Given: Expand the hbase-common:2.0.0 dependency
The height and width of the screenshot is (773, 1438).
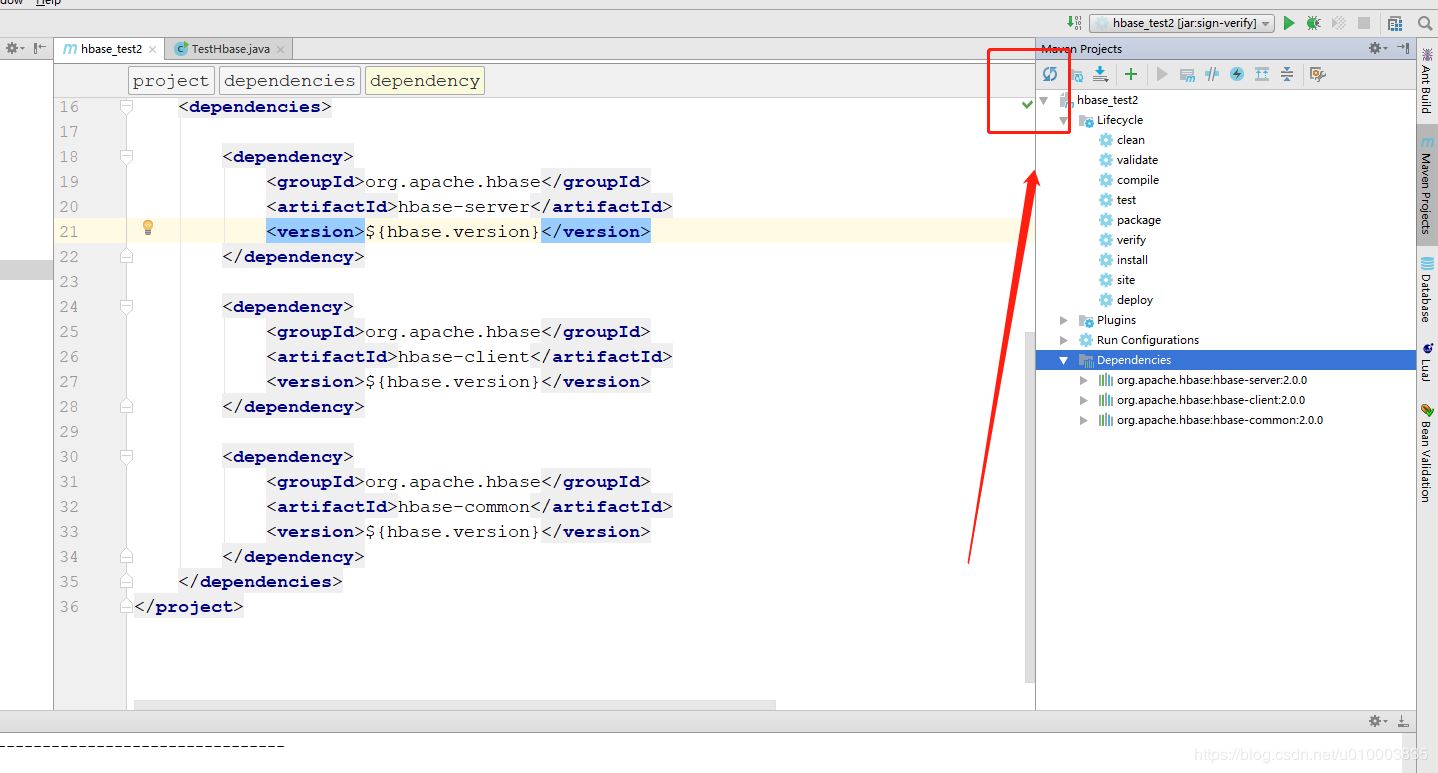Looking at the screenshot, I should pyautogui.click(x=1084, y=420).
